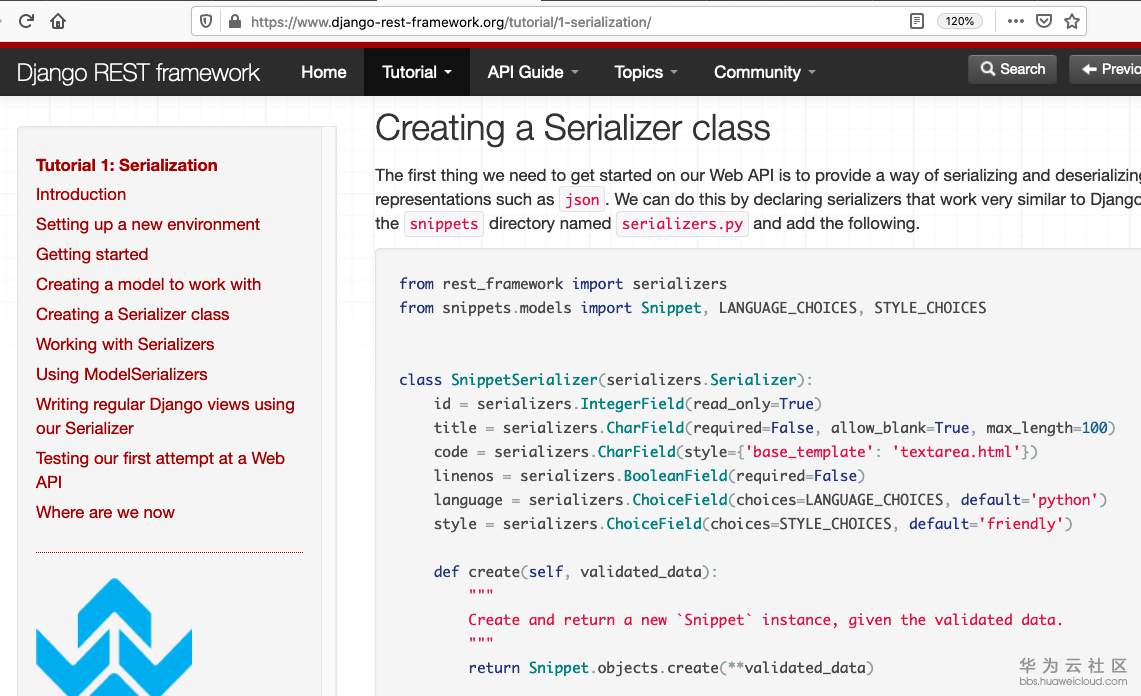Open the API Guide dropdown
Image resolution: width=1141 pixels, height=696 pixels.
tap(533, 72)
